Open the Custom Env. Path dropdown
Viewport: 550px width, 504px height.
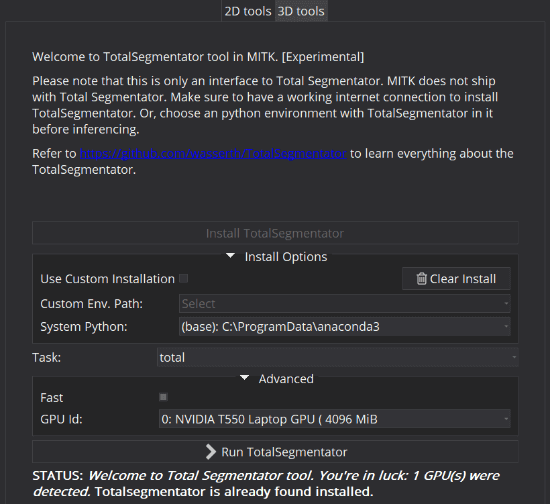(x=344, y=304)
